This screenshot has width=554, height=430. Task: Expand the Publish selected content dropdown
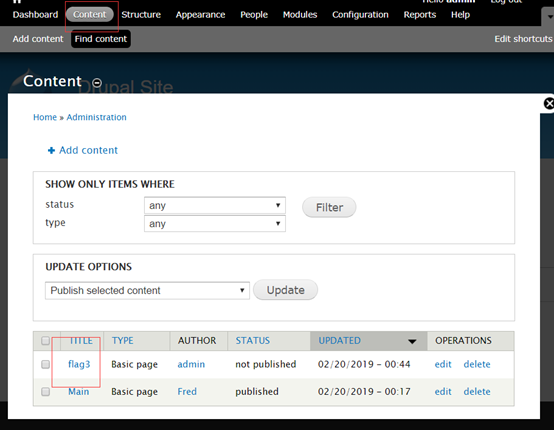(147, 290)
